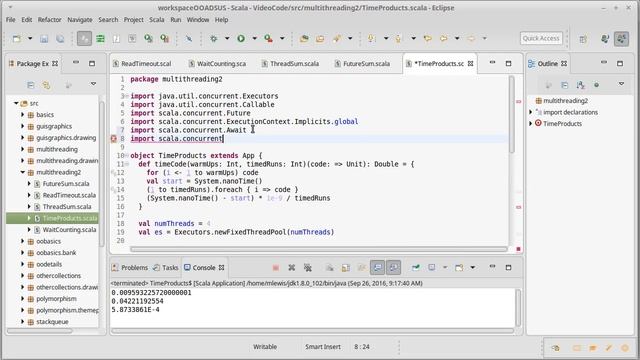Image resolution: width=640 pixels, height=360 pixels.
Task: Click the New file toolbar icon
Action: pos(17,39)
